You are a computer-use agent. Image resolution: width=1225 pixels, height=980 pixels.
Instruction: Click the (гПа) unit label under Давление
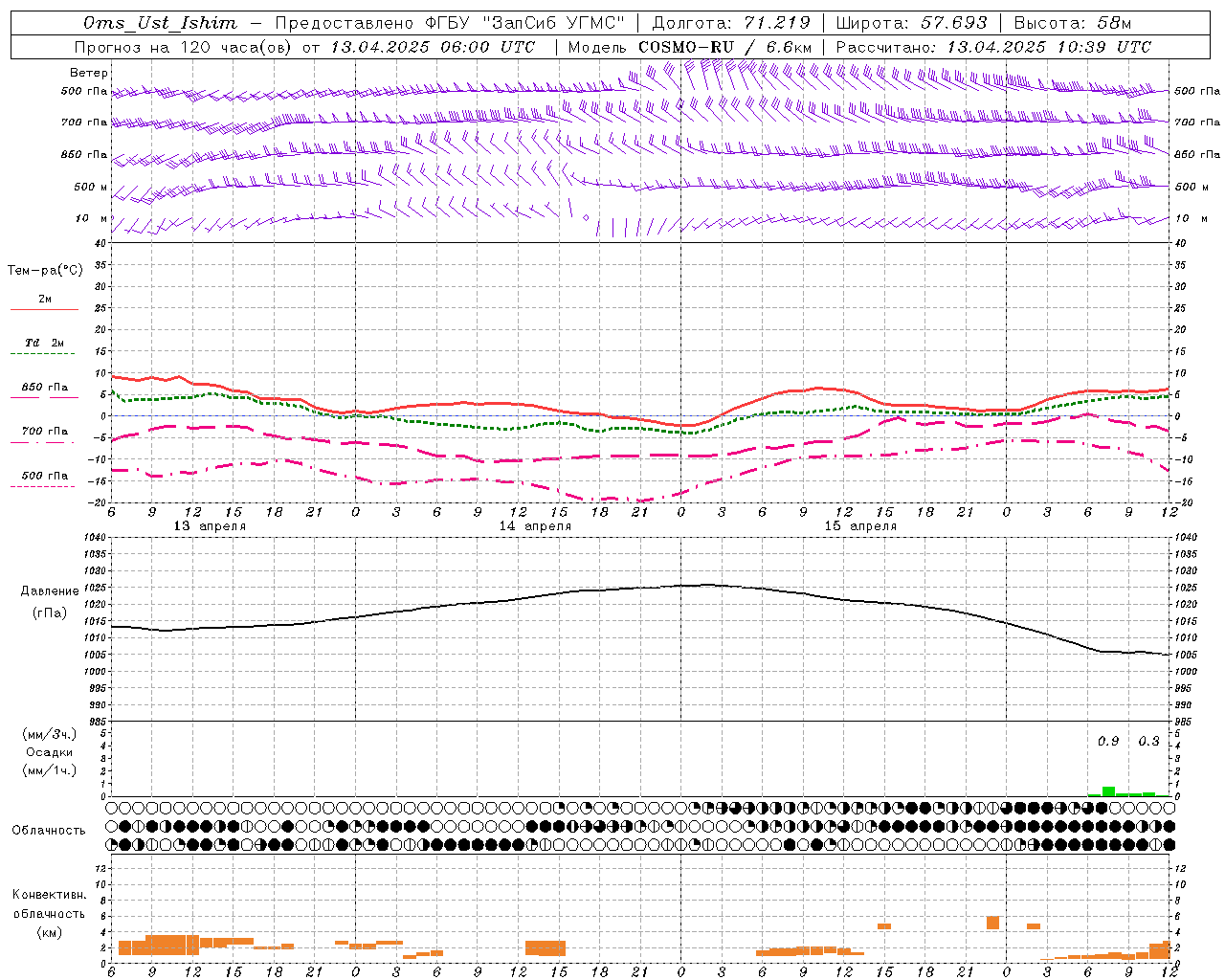click(x=50, y=613)
